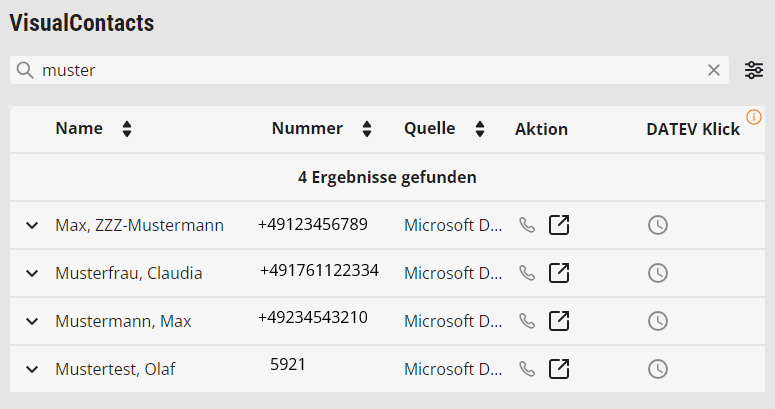
Task: Expand the Mustertest, Olaf row
Action: [x=32, y=370]
